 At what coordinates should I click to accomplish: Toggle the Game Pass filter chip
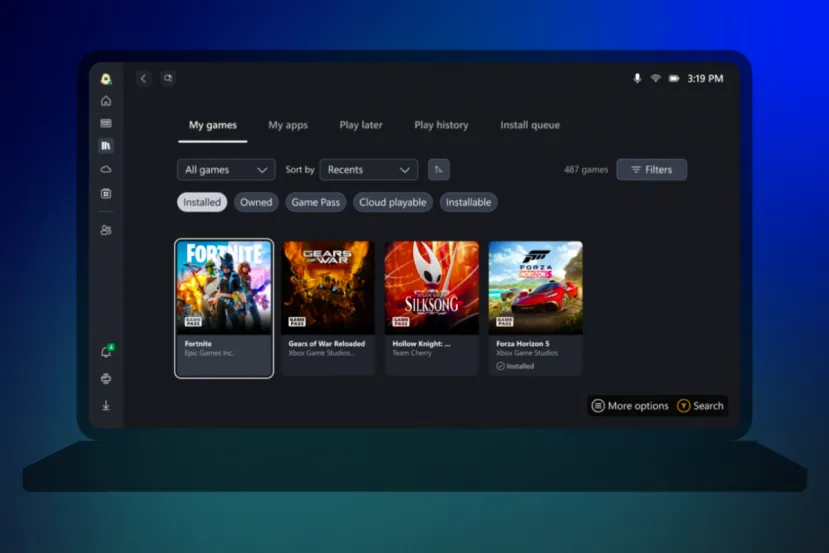[316, 202]
